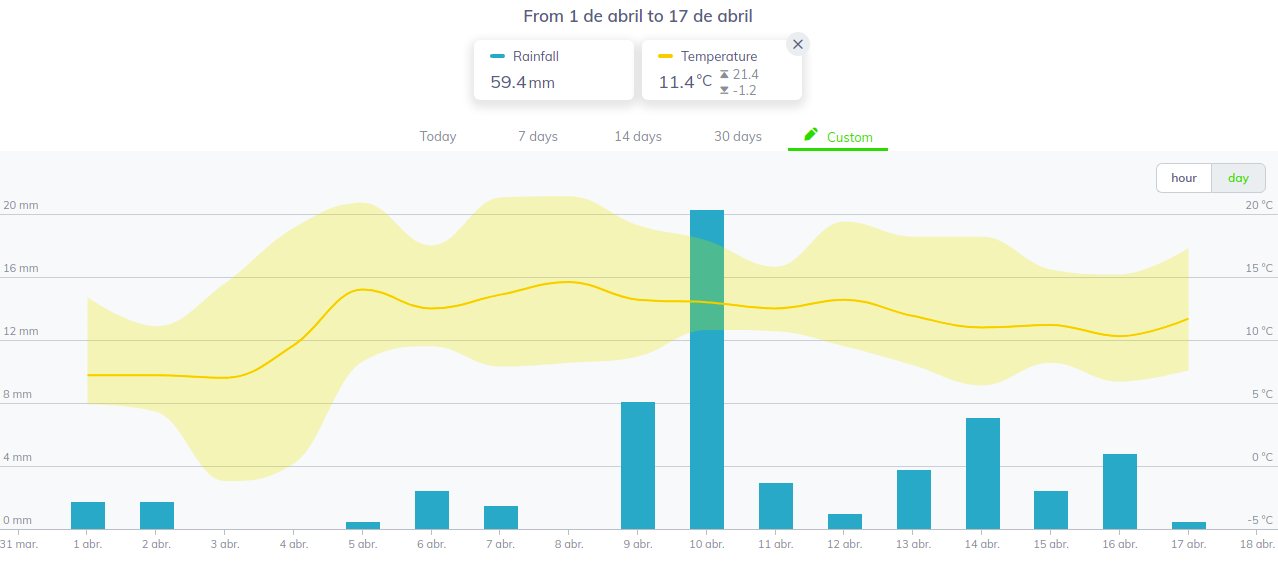This screenshot has height=567, width=1278.
Task: Click the yellow Temperature legend marker
Action: coord(666,56)
